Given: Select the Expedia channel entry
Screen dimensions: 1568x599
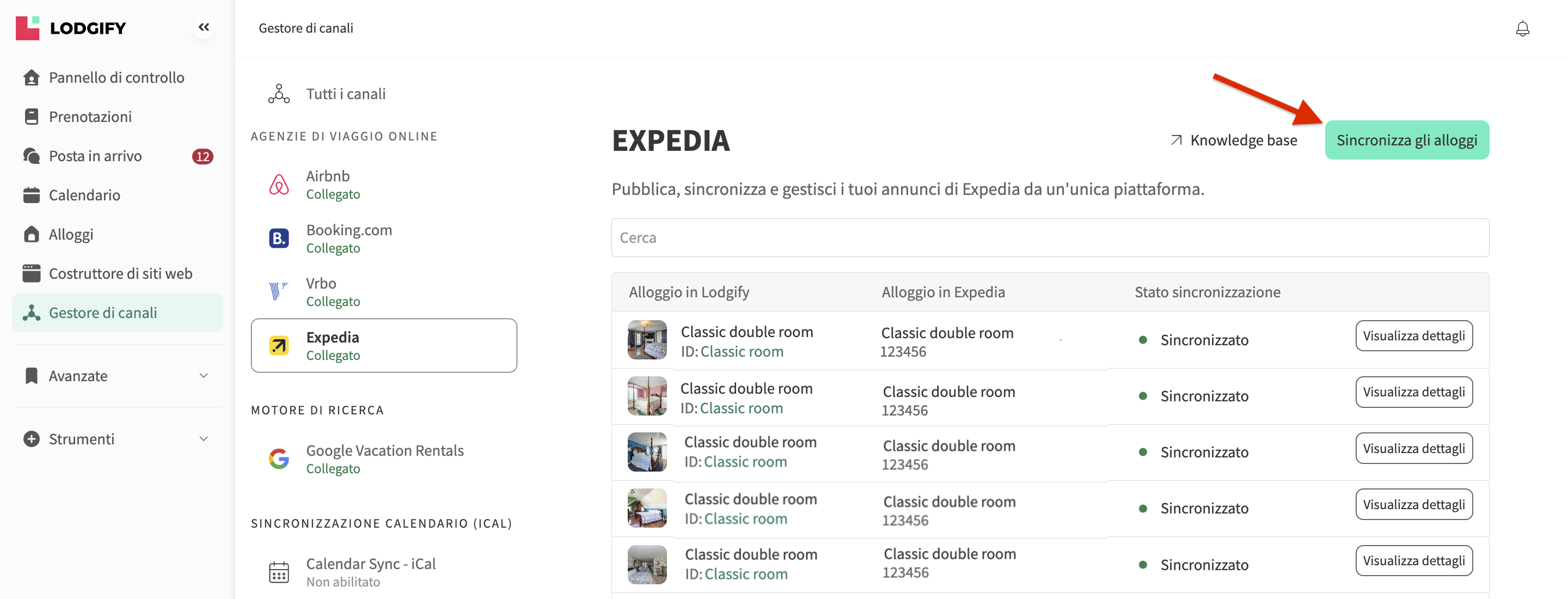Looking at the screenshot, I should pos(383,346).
